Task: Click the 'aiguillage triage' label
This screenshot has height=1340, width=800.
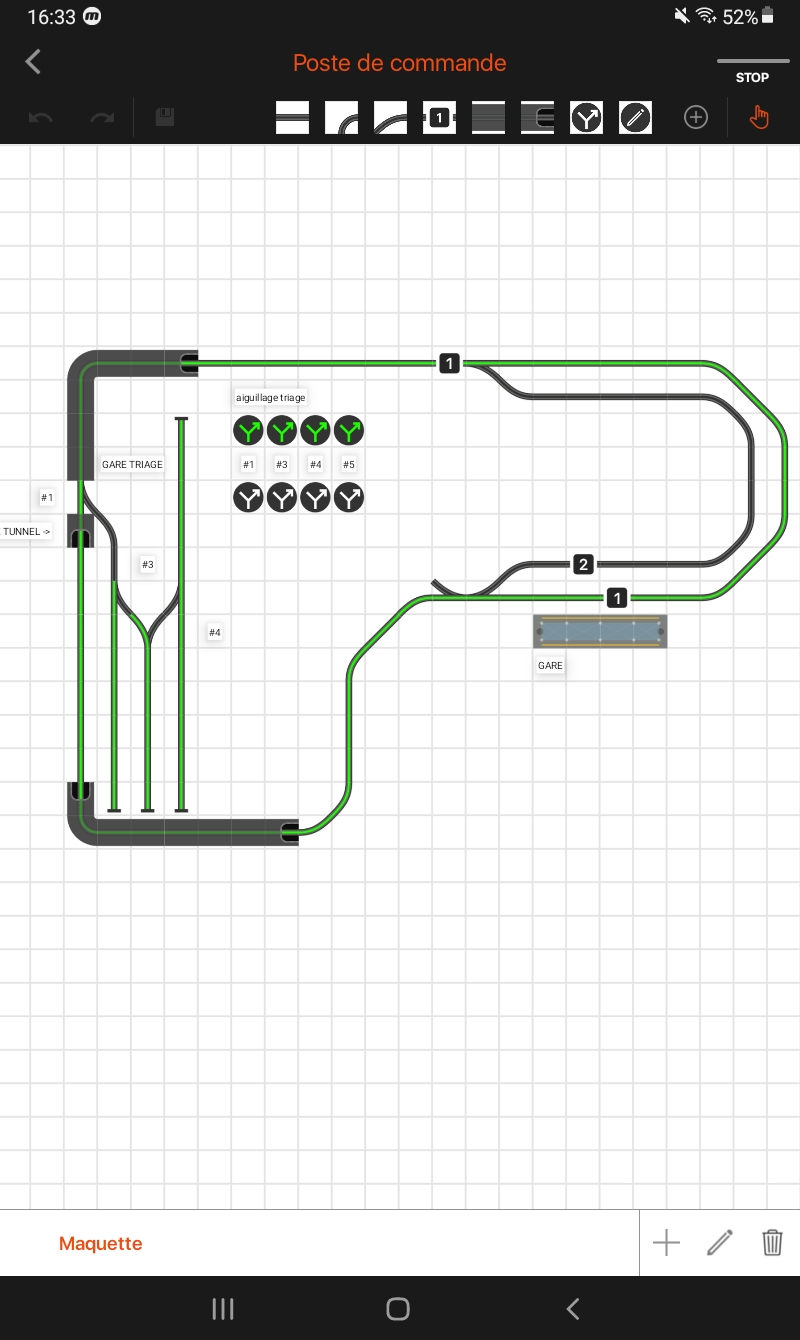Action: (271, 397)
